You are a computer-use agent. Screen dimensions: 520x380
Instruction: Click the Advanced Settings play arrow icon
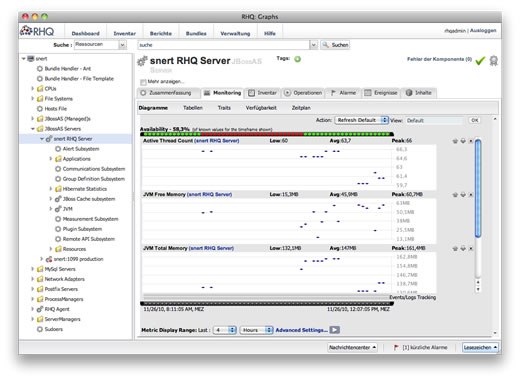[x=335, y=330]
